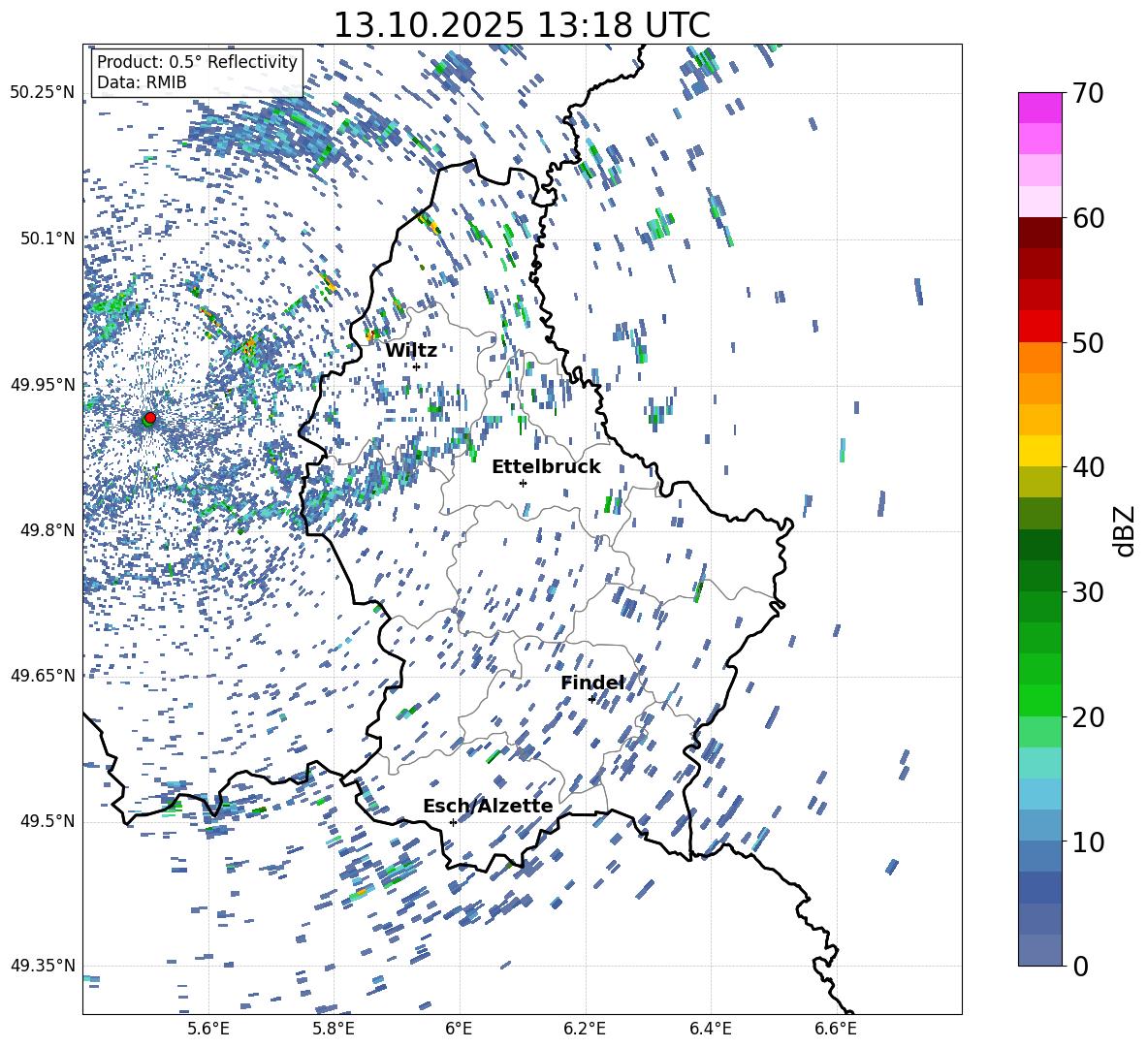Click the 60 label on the colorbar
This screenshot has width=1148, height=1048.
(x=1088, y=218)
